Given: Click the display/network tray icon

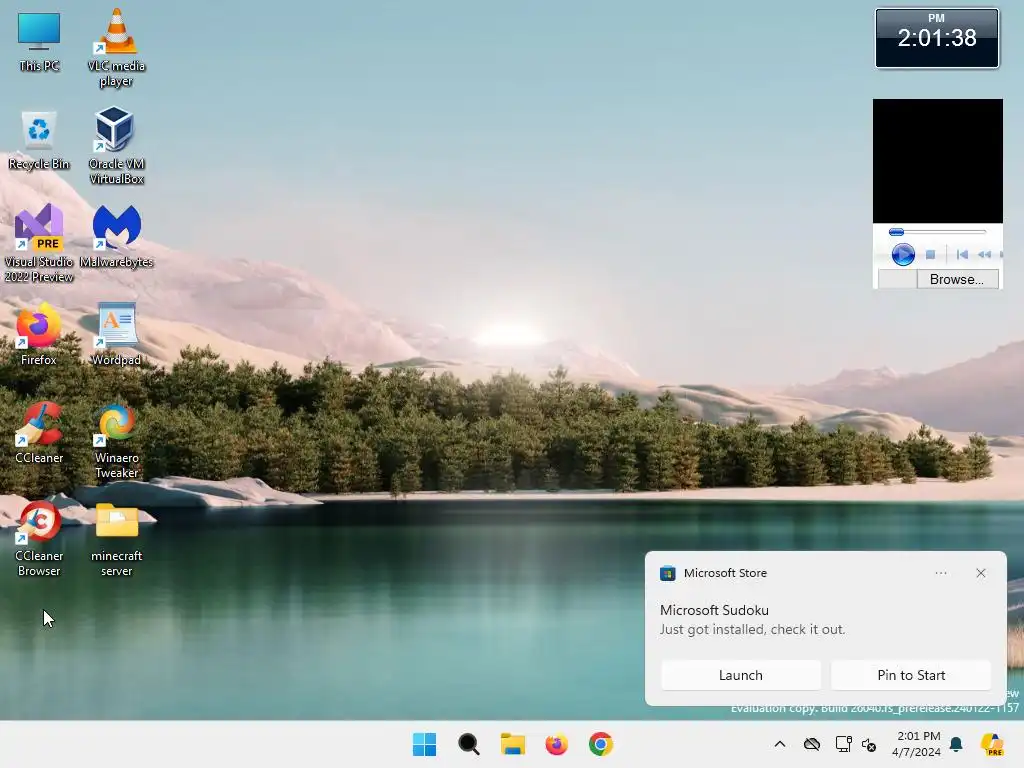Looking at the screenshot, I should 843,744.
